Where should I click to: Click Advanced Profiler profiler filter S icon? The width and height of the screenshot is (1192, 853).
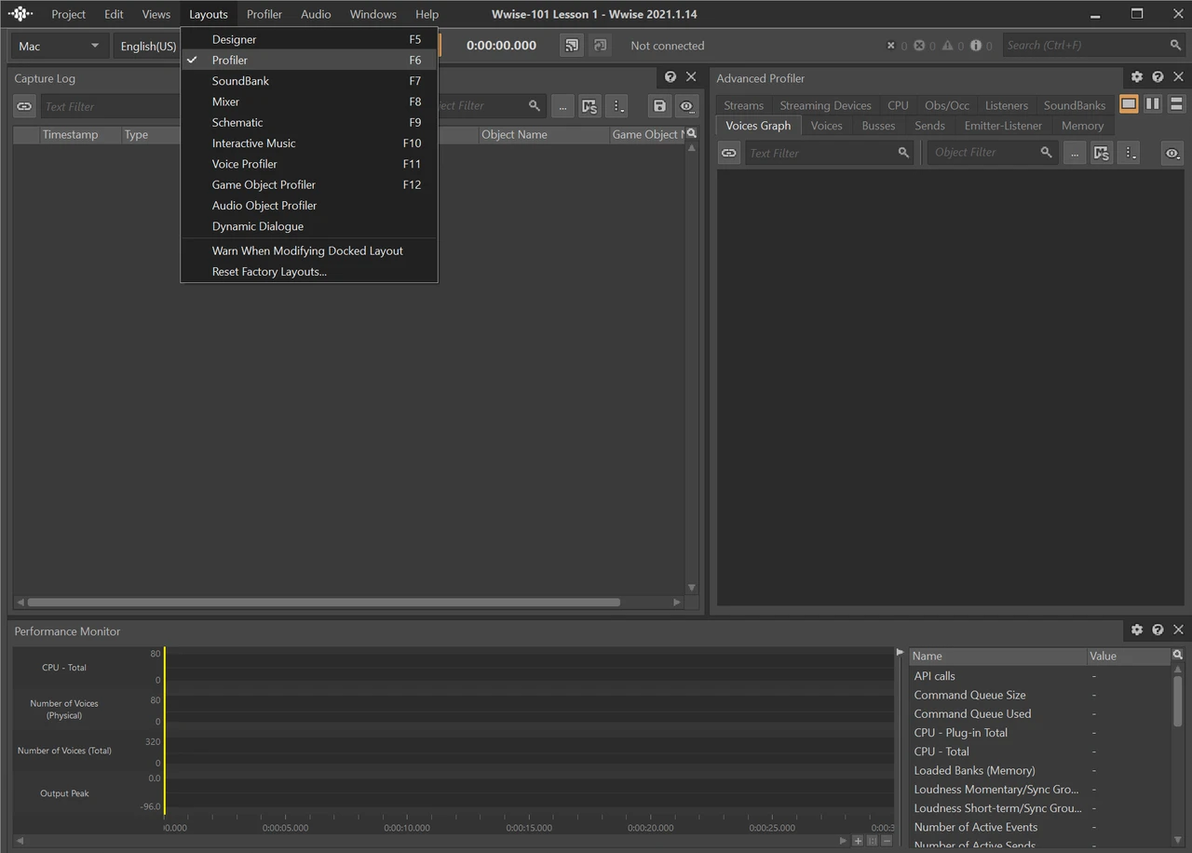tap(1102, 153)
